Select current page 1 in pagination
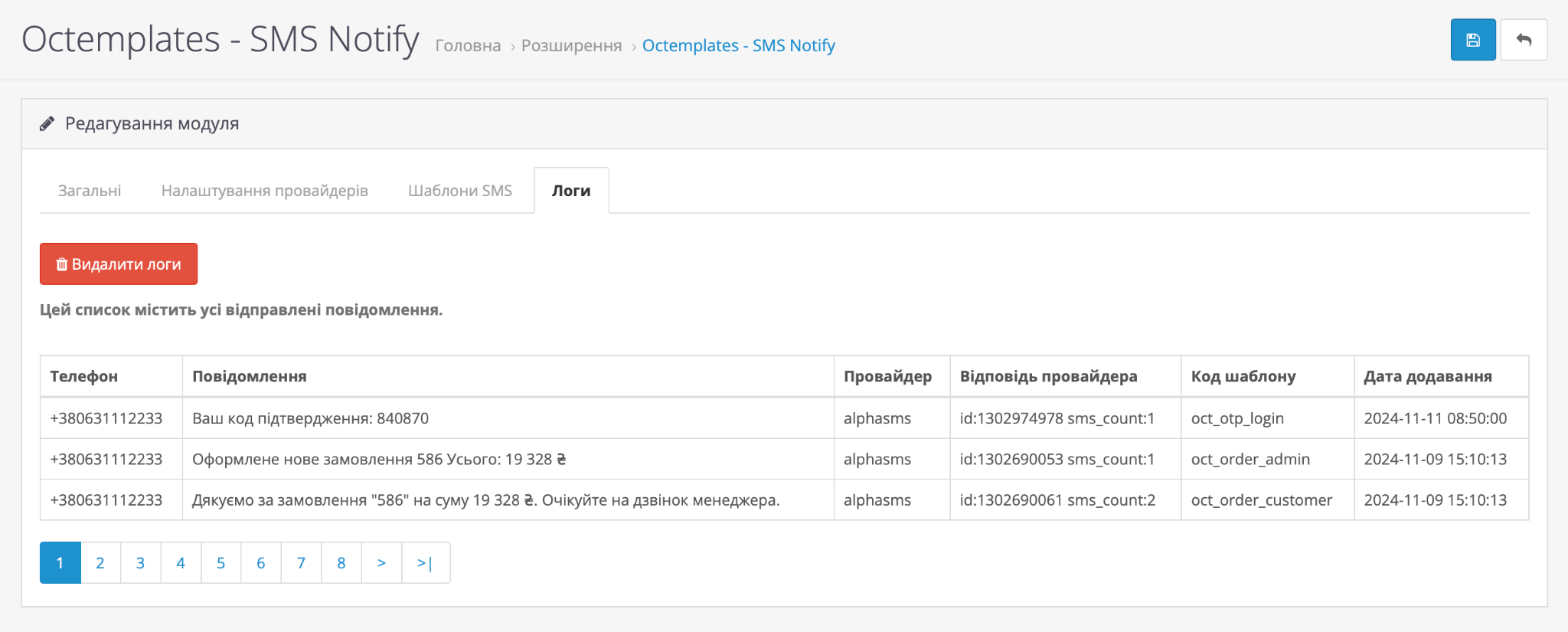 pyautogui.click(x=60, y=563)
